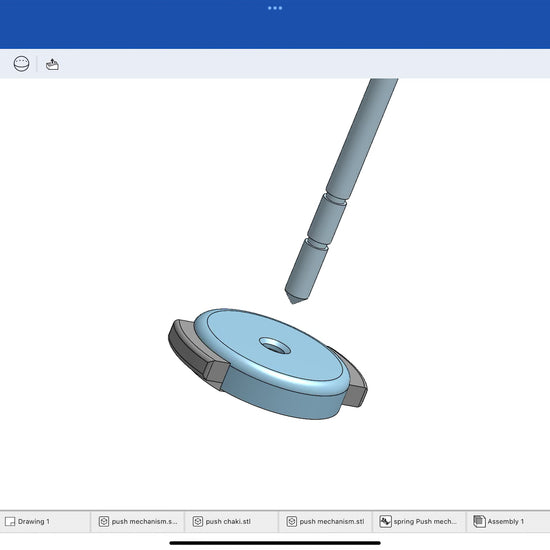Select the conical tip of the shaft
550x550 pixels.
click(x=295, y=298)
